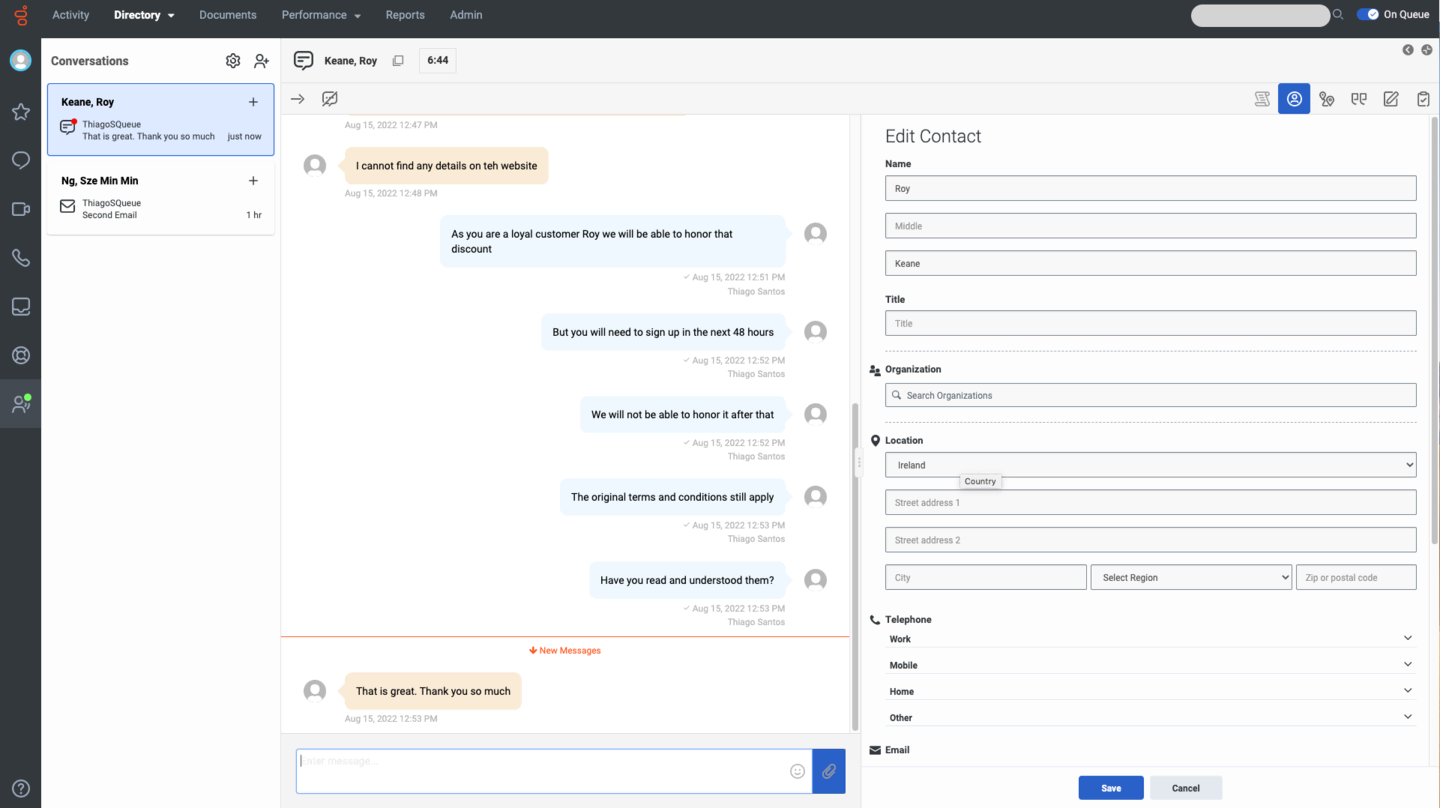Viewport: 1440px width, 808px height.
Task: Expand the Other telephone row
Action: click(1150, 717)
